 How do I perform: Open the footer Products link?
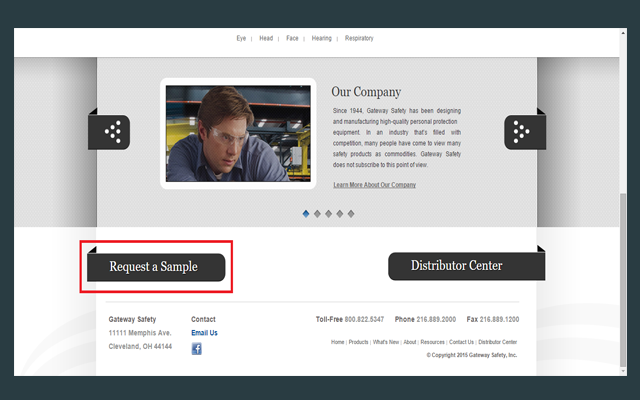click(x=358, y=342)
